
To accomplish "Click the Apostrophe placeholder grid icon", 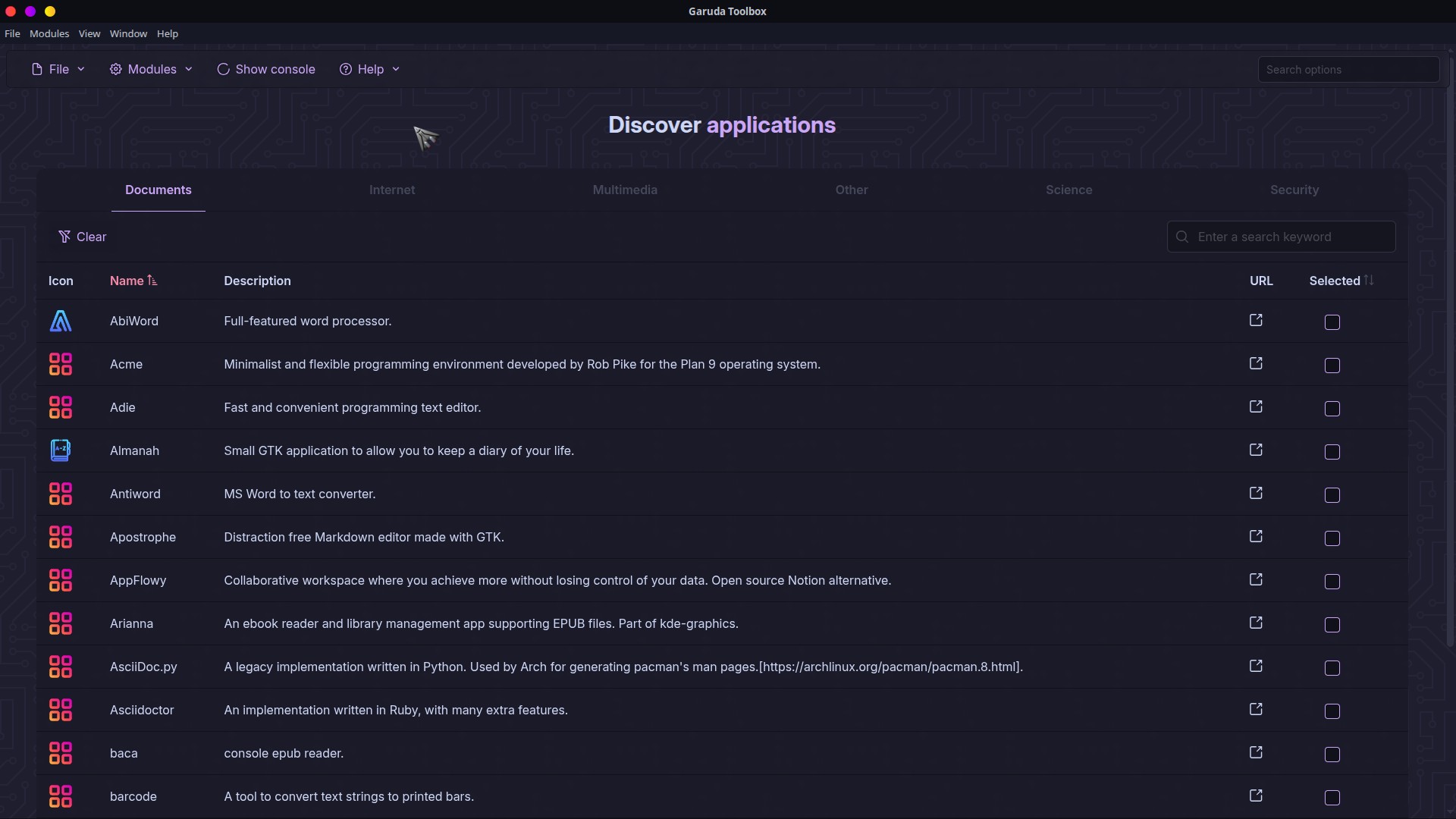I will [x=61, y=537].
